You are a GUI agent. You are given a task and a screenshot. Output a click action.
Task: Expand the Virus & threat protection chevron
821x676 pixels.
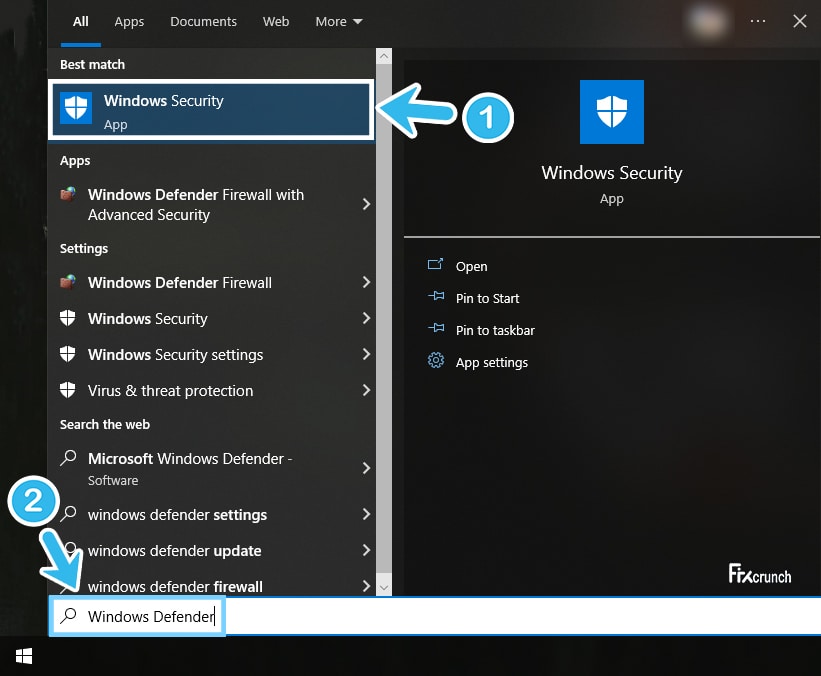coord(367,390)
